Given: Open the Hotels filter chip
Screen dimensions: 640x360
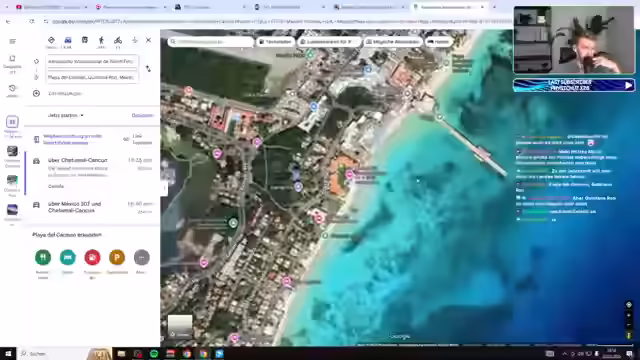Looking at the screenshot, I should 439,42.
